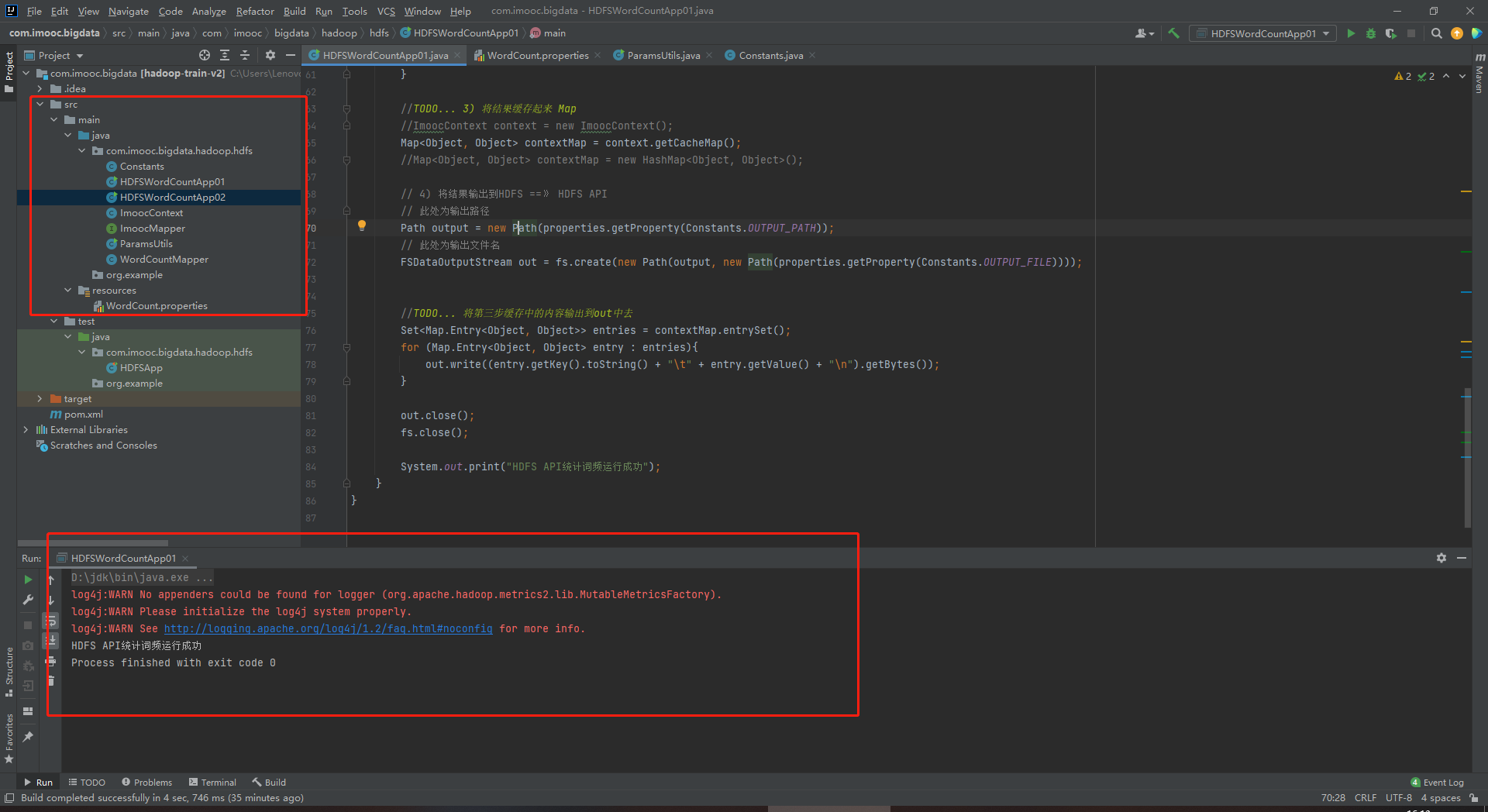1488x812 pixels.
Task: Open the Terminal tool window button
Action: (212, 783)
